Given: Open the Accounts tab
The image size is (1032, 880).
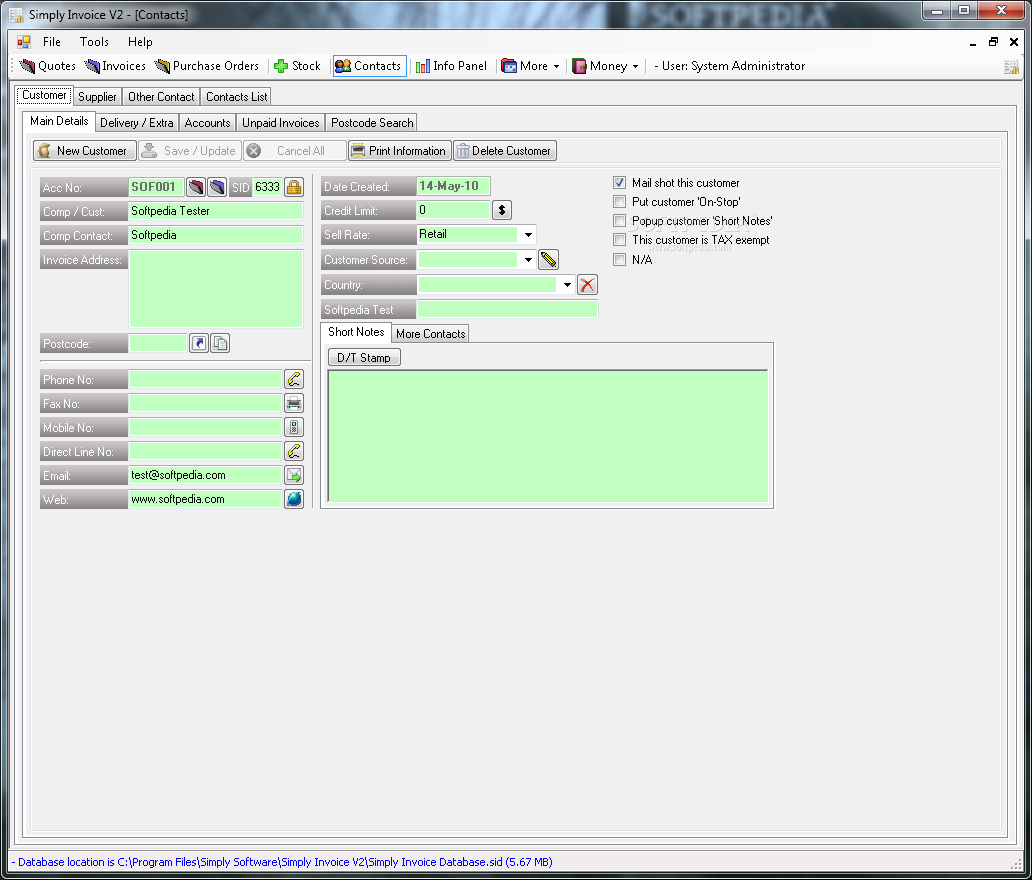Looking at the screenshot, I should click(207, 123).
